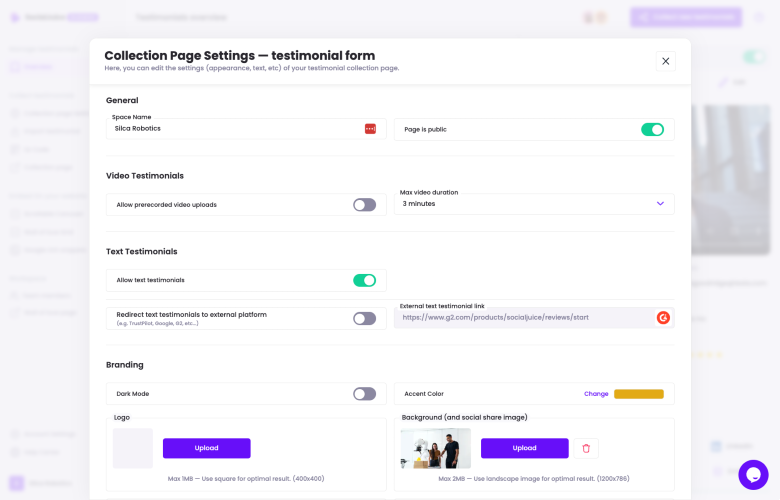Click Change next to Accent Color
The width and height of the screenshot is (780, 500).
596,394
